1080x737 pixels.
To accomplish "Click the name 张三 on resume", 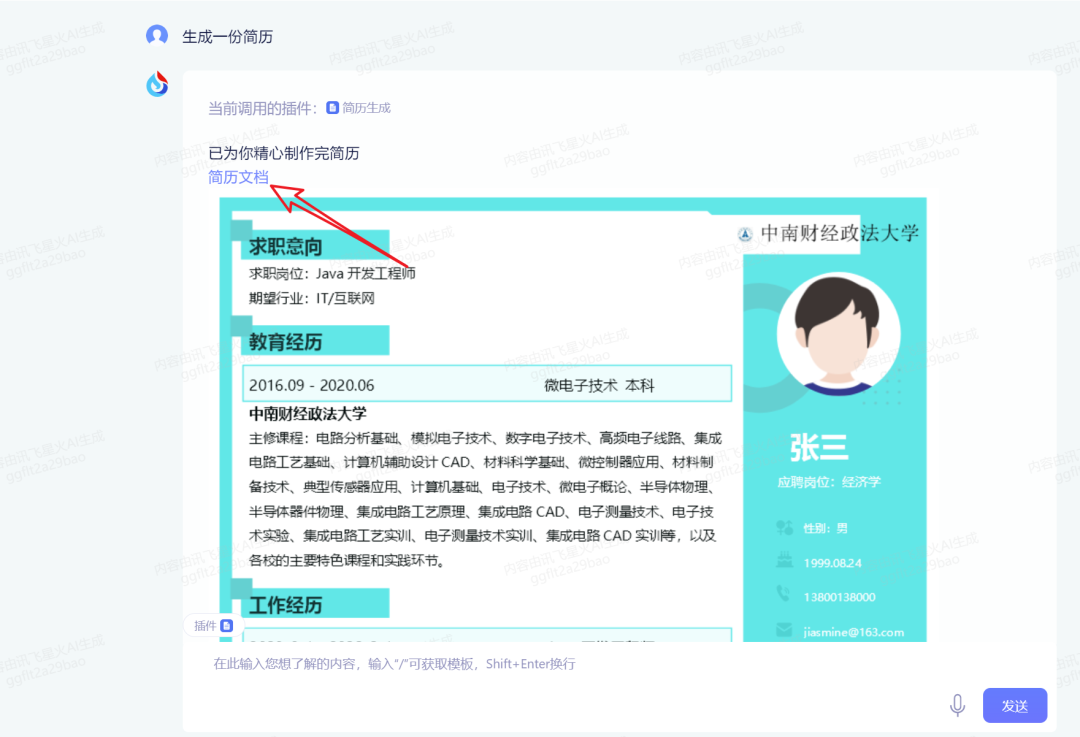I will pyautogui.click(x=818, y=448).
